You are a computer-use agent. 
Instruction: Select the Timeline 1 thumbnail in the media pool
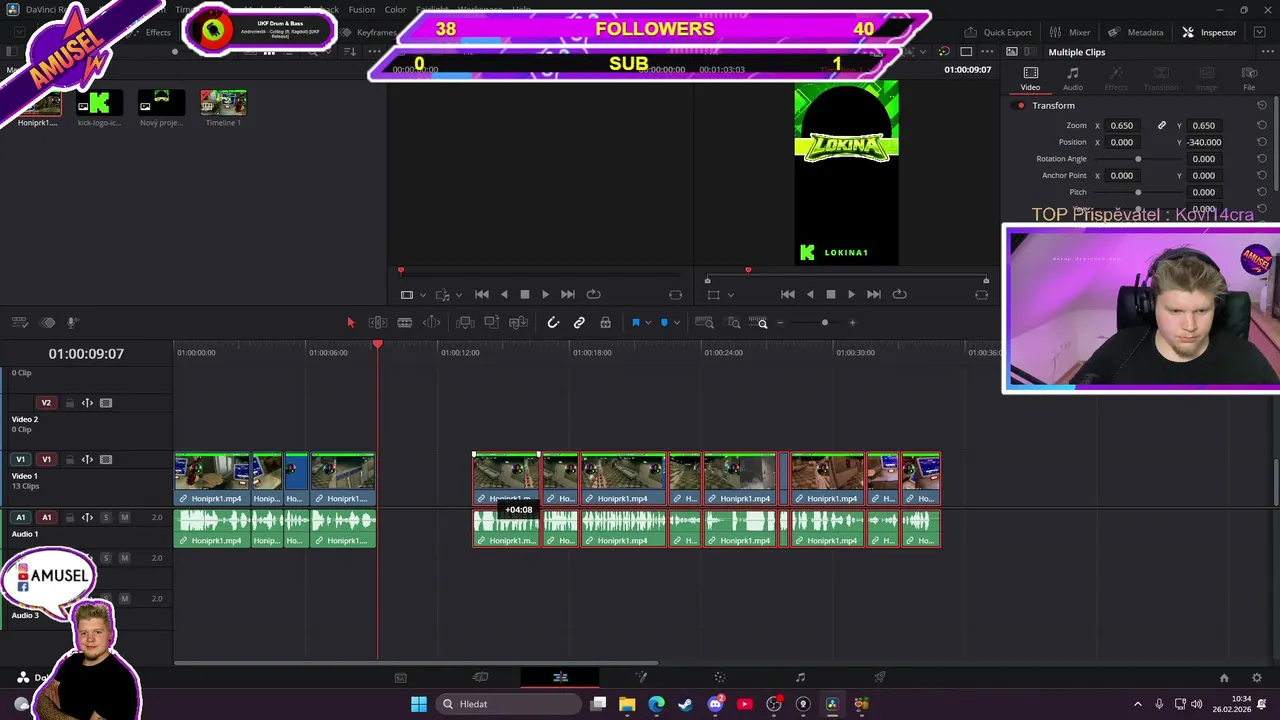[223, 103]
